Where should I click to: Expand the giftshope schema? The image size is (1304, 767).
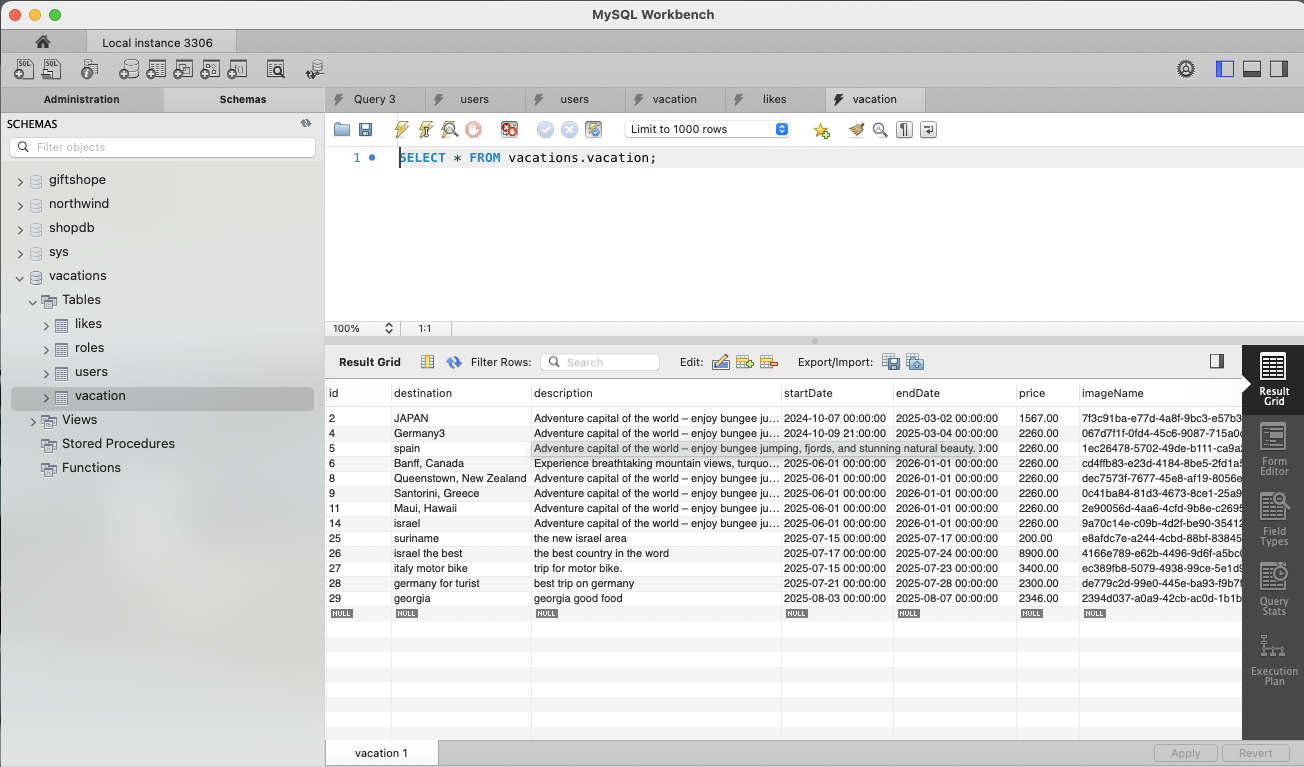(x=20, y=181)
